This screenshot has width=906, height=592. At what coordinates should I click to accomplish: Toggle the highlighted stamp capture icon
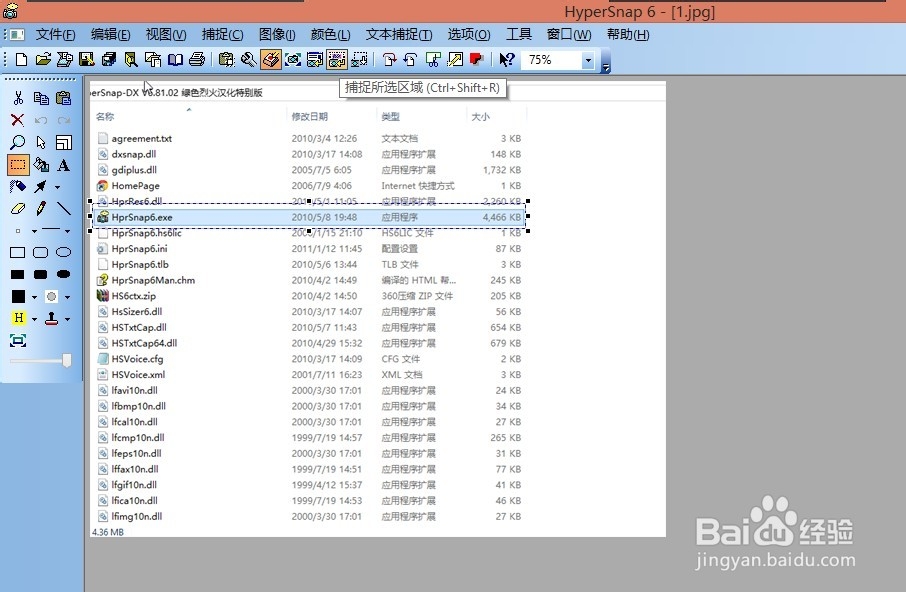click(270, 59)
